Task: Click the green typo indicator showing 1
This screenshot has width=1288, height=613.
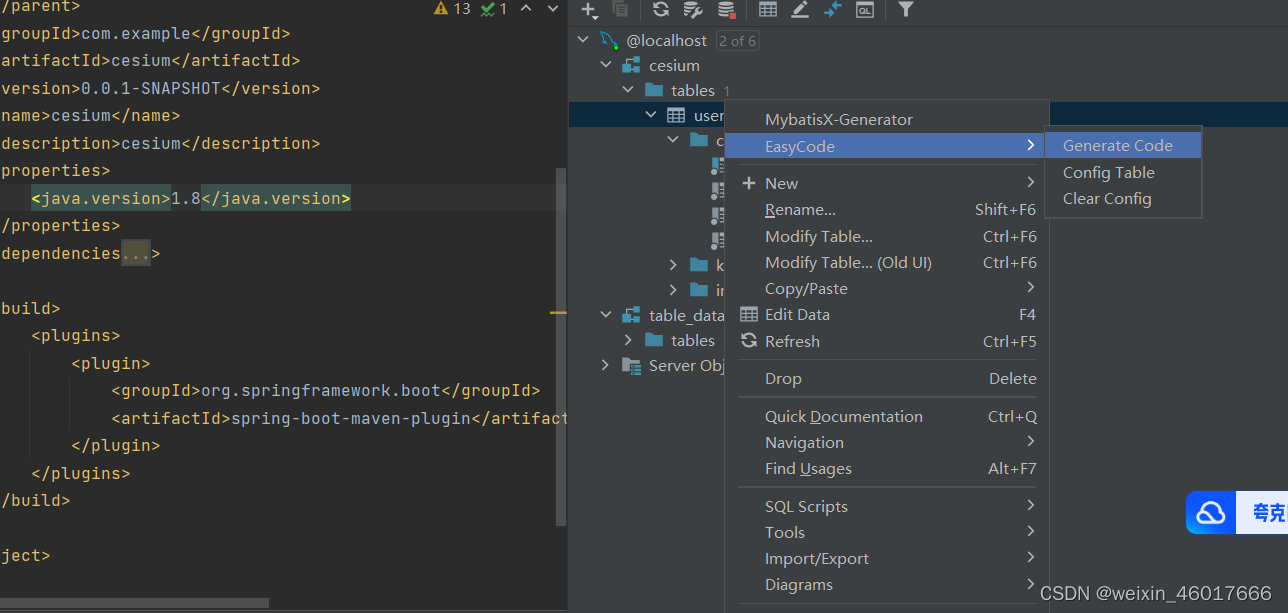Action: pos(494,9)
